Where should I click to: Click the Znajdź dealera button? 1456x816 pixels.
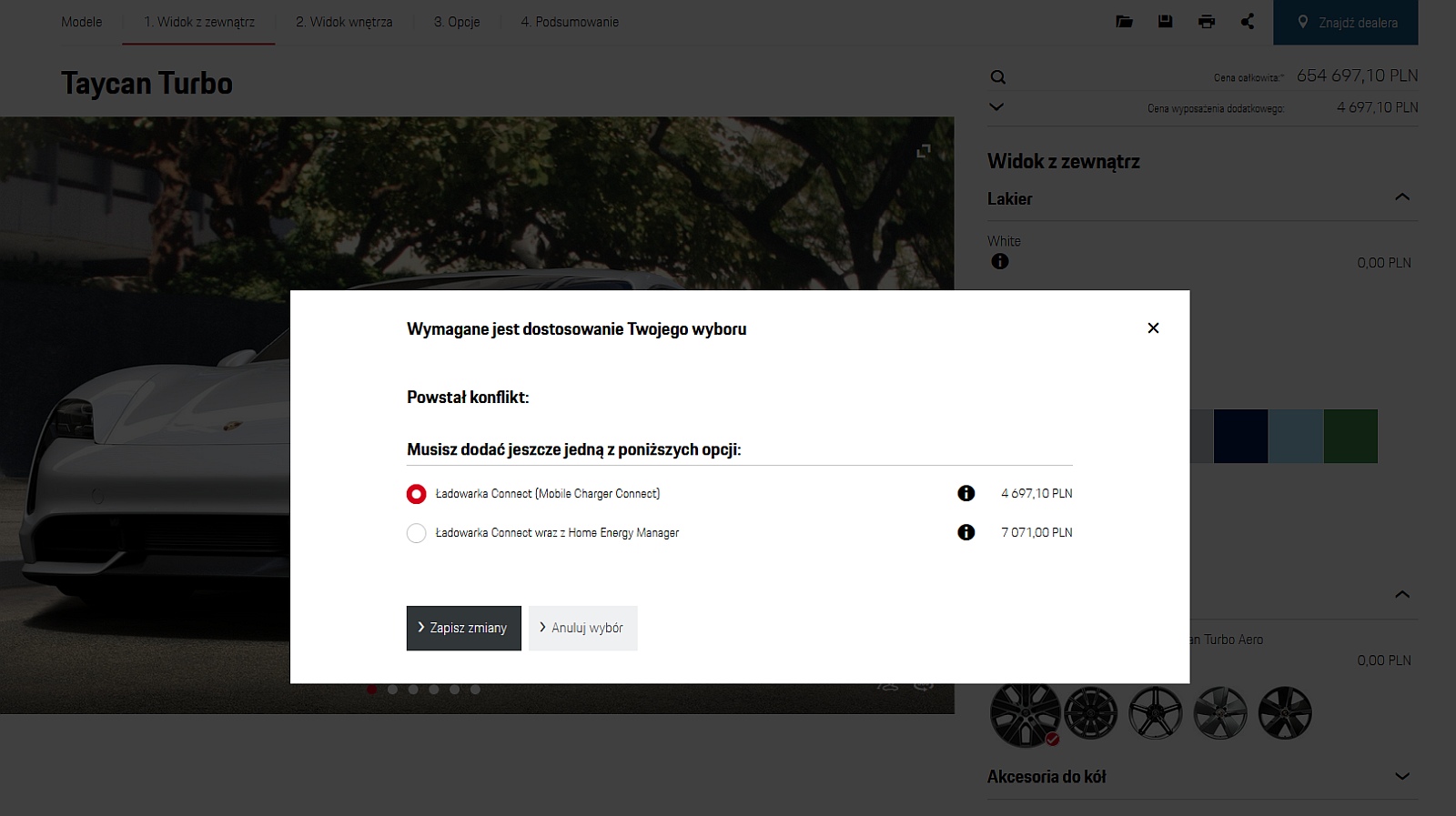(x=1346, y=23)
